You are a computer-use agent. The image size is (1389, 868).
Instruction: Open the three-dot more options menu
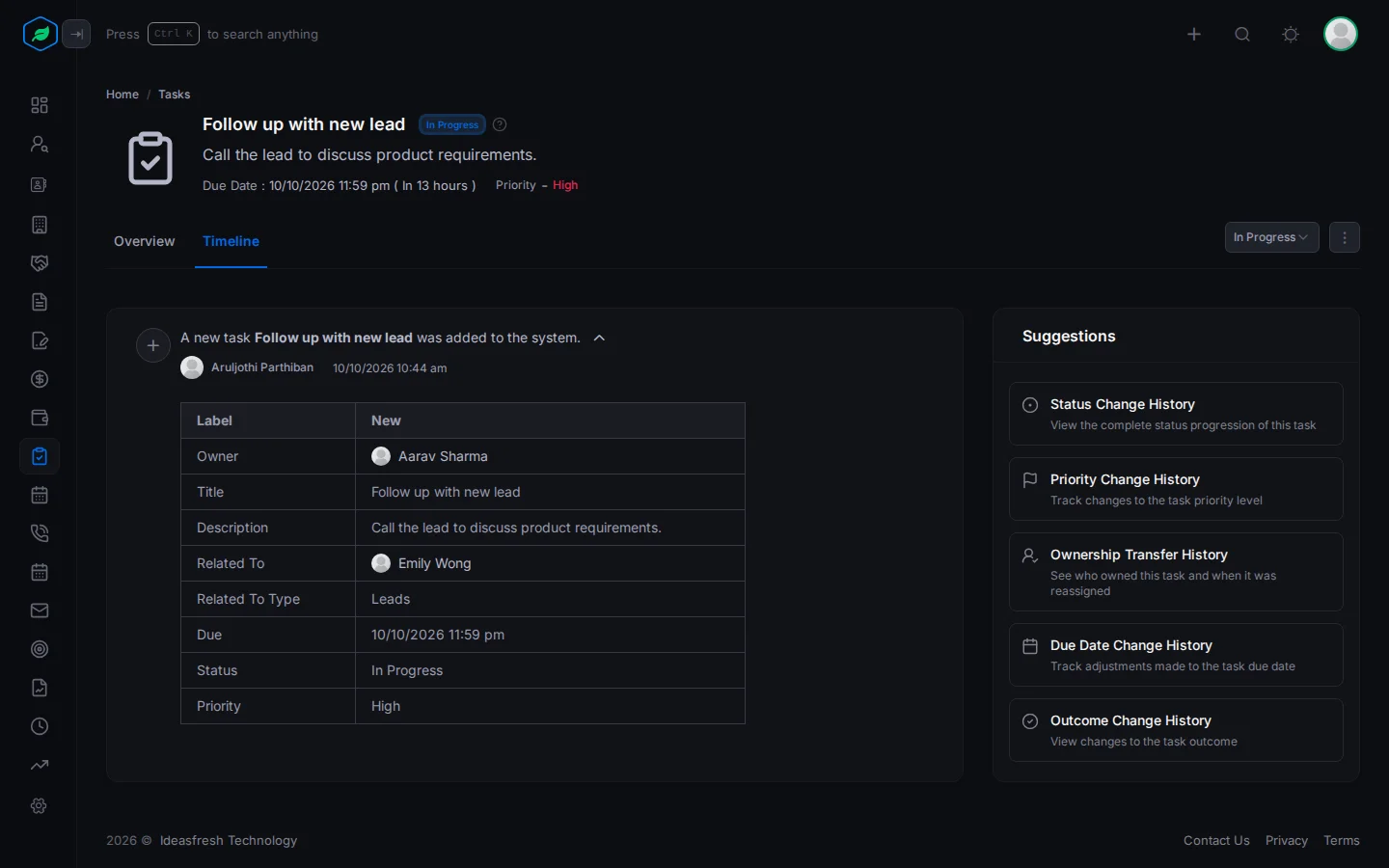[x=1345, y=237]
